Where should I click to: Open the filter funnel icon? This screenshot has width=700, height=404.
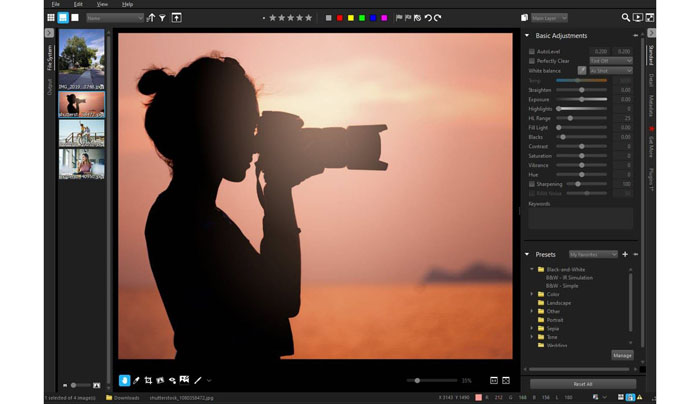coord(162,17)
